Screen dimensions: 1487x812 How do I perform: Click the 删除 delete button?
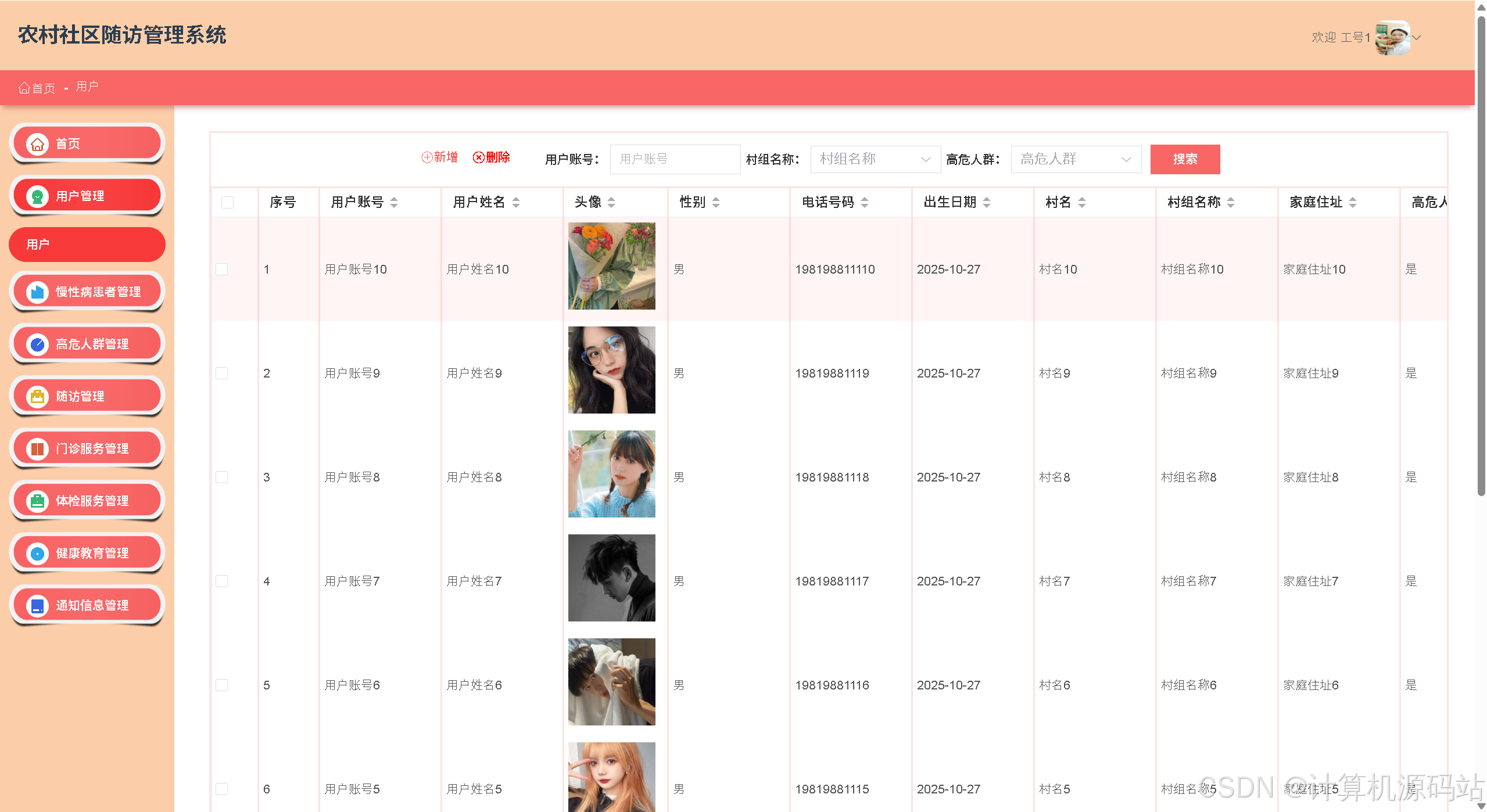pyautogui.click(x=491, y=157)
